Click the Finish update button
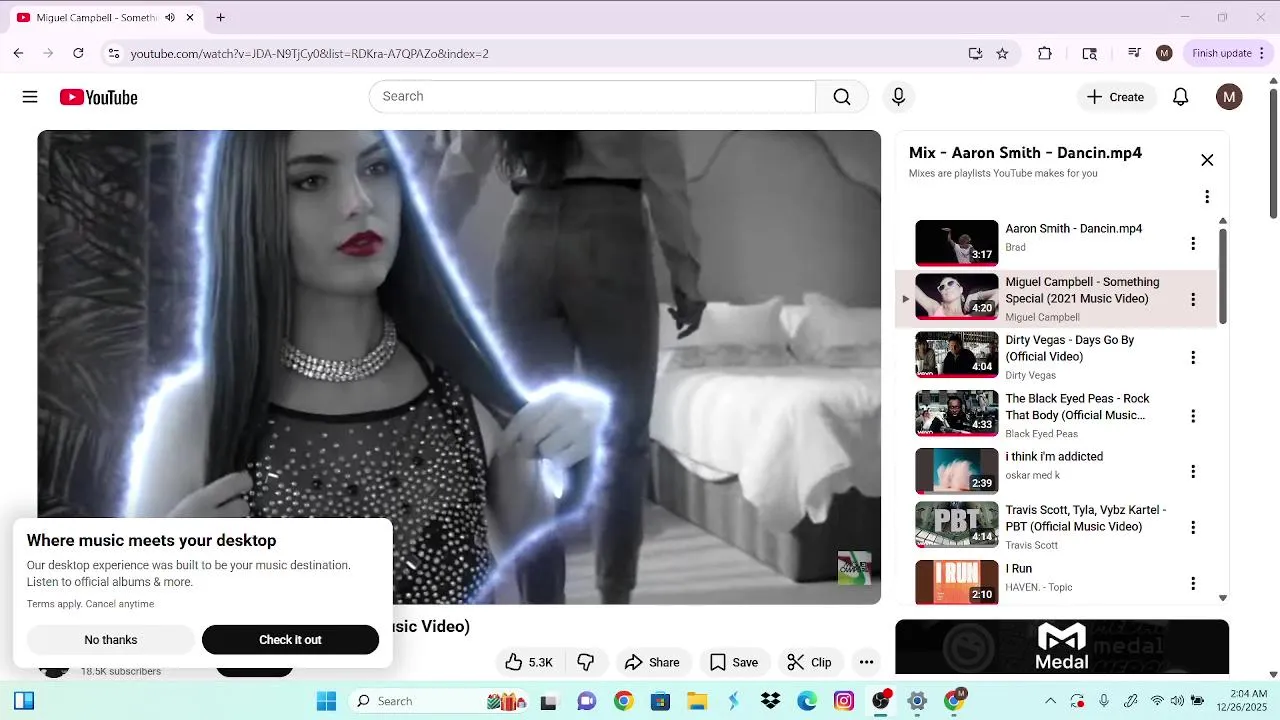1280x720 pixels. [x=1229, y=54]
